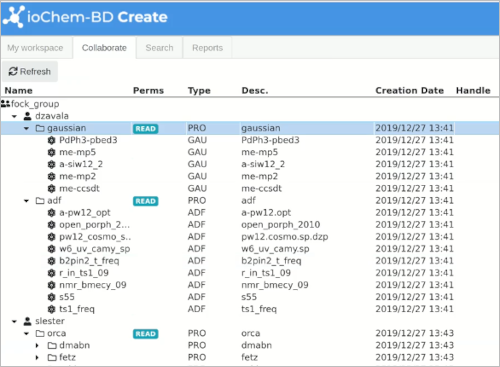Click the r_in_ts1_09 calculation icon
This screenshot has width=500, height=367.
51,273
